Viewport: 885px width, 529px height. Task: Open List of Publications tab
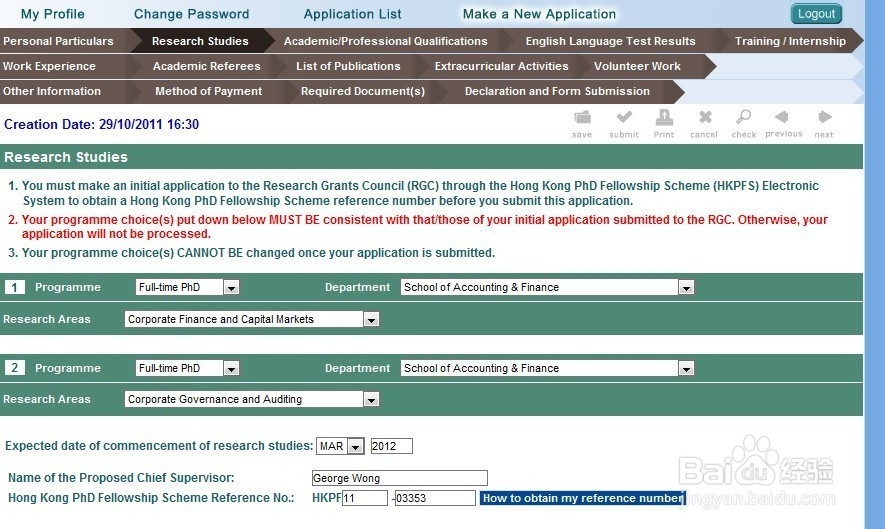point(348,66)
